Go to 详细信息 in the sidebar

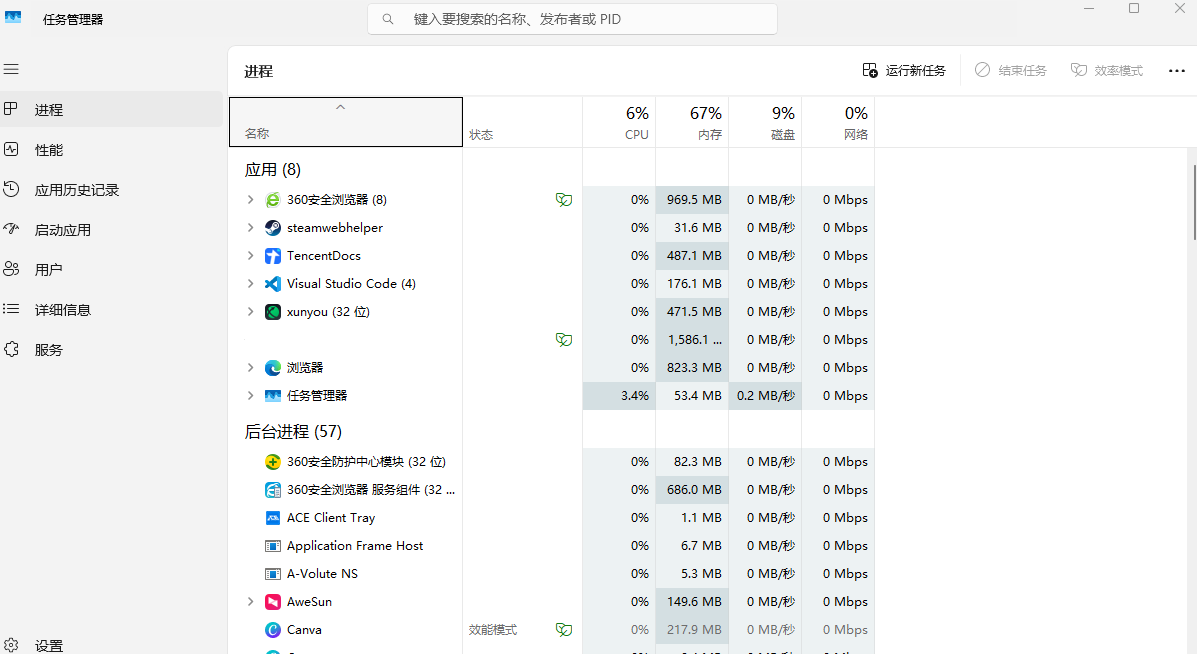point(62,310)
